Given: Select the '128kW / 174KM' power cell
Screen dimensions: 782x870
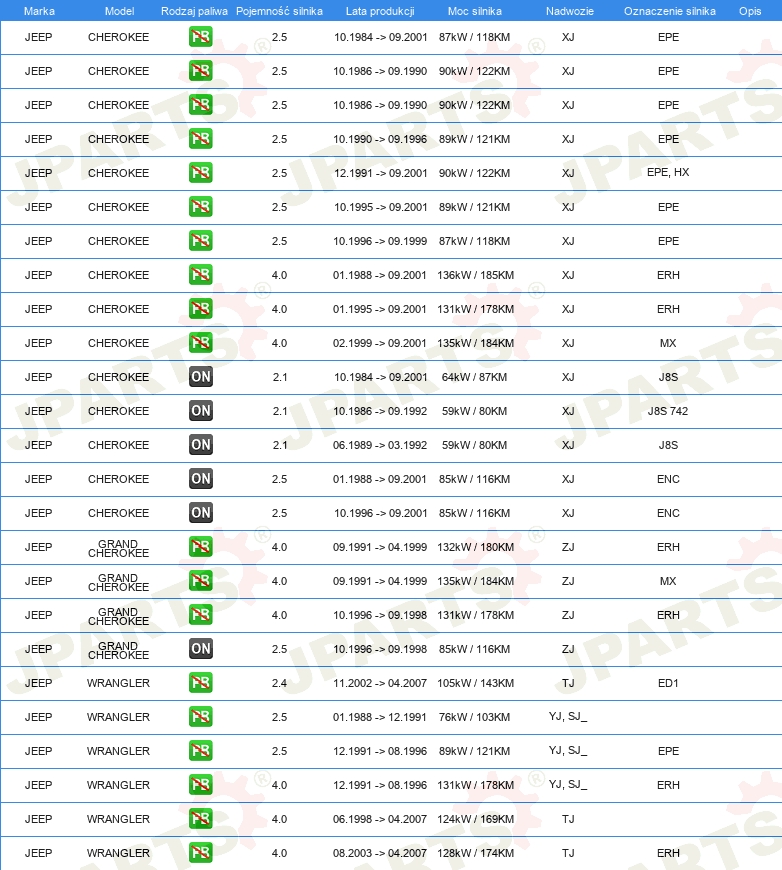Looking at the screenshot, I should point(476,853).
